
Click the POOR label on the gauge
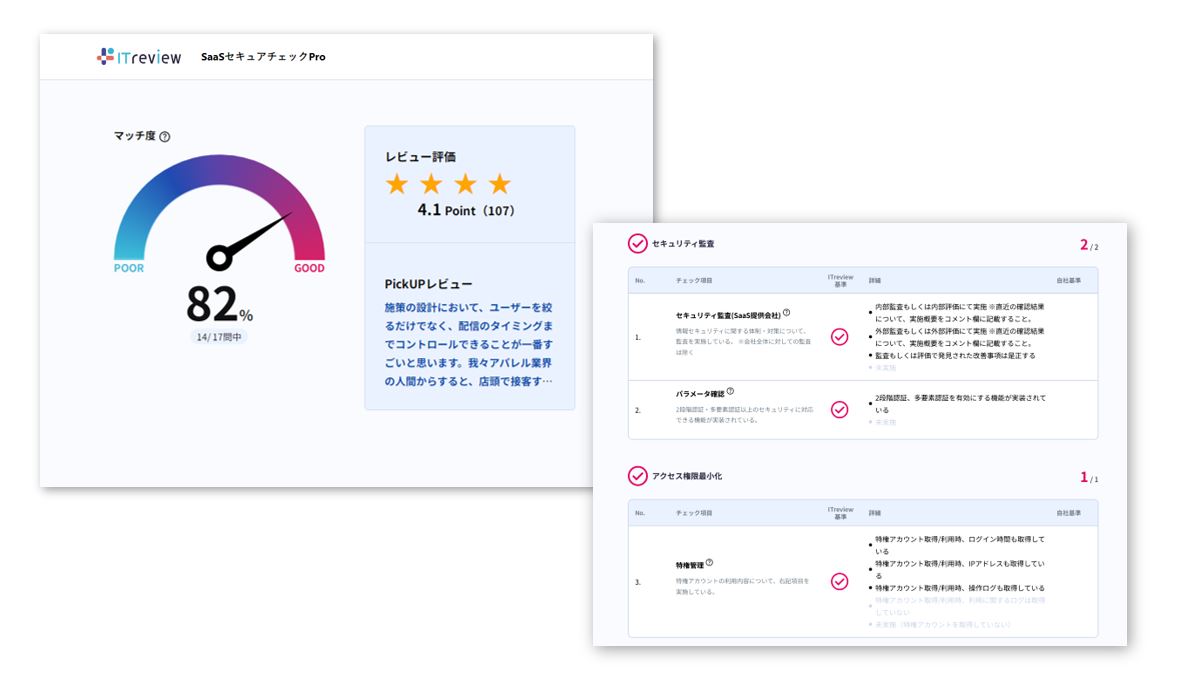[x=128, y=268]
